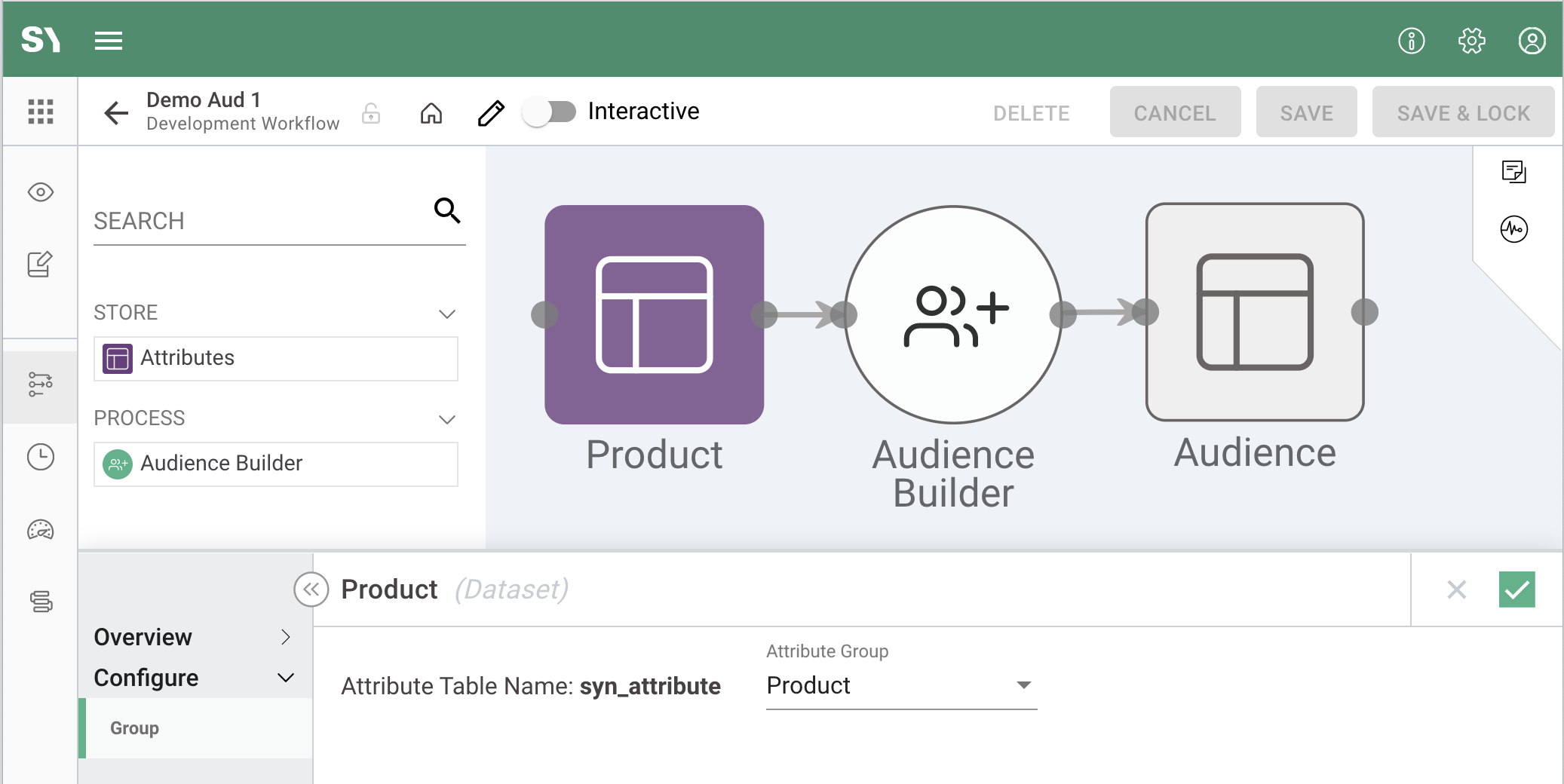Open the history clock icon in sidebar
The width and height of the screenshot is (1564, 784).
coord(40,456)
